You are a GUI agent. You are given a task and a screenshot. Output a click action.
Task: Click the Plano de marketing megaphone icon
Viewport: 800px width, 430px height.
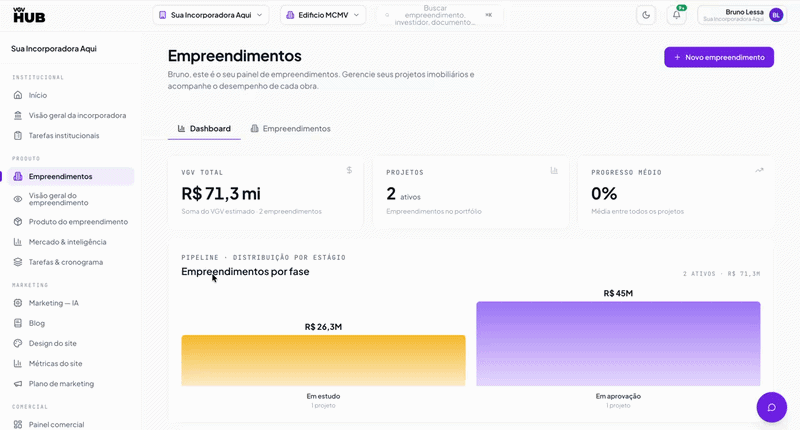(x=18, y=384)
